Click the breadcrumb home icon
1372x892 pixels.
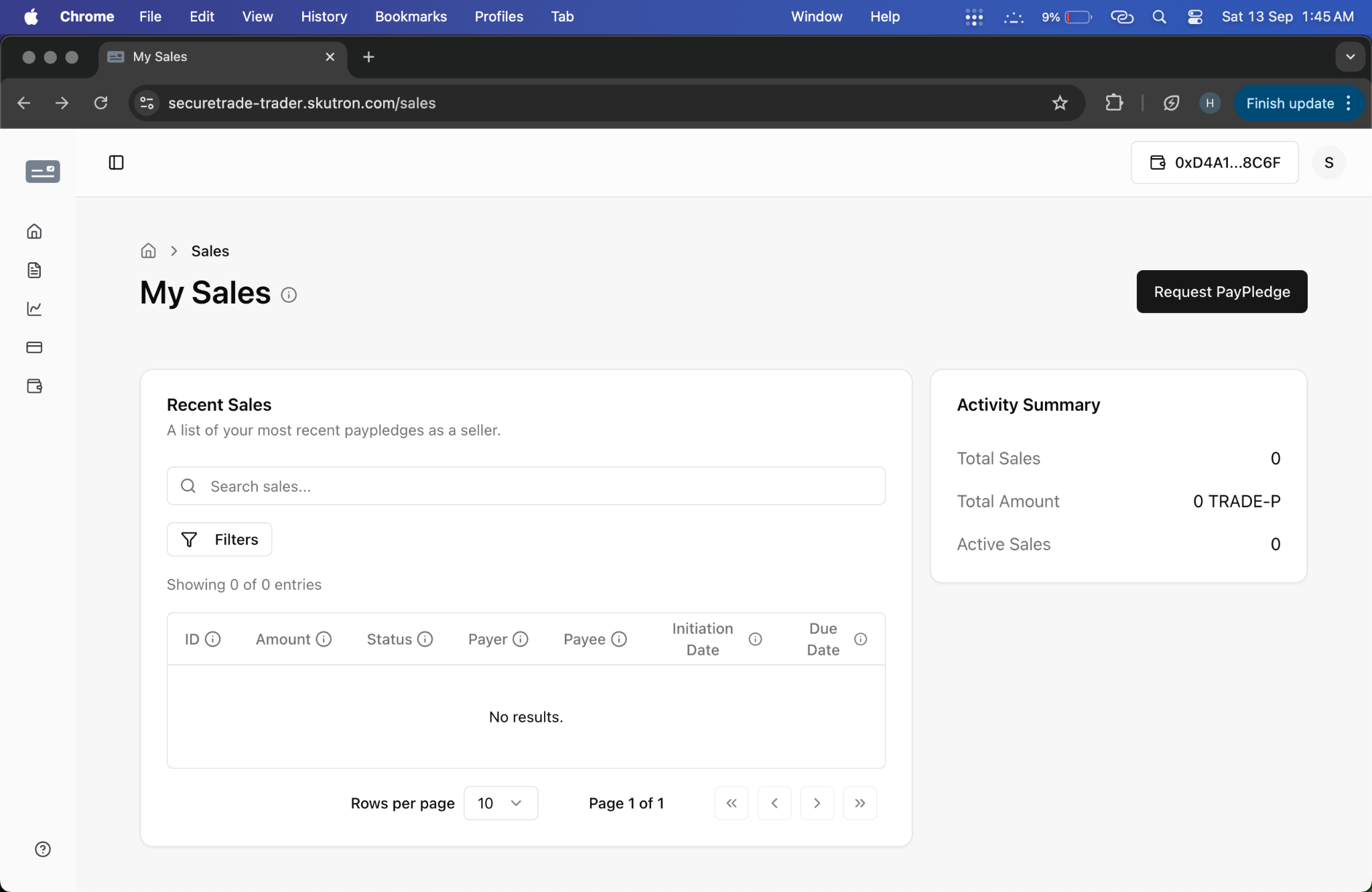point(148,251)
